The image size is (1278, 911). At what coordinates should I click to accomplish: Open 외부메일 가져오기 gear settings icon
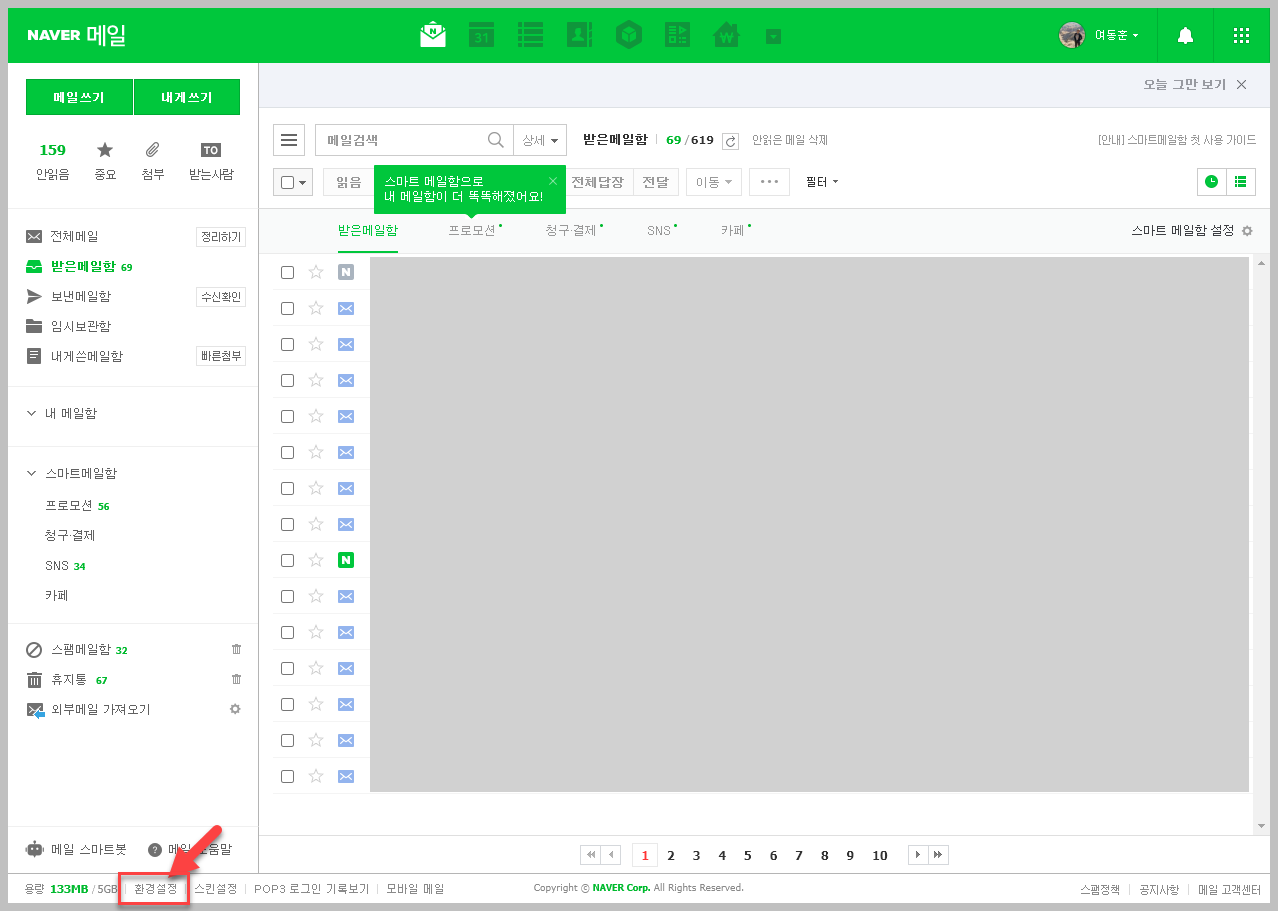(235, 709)
